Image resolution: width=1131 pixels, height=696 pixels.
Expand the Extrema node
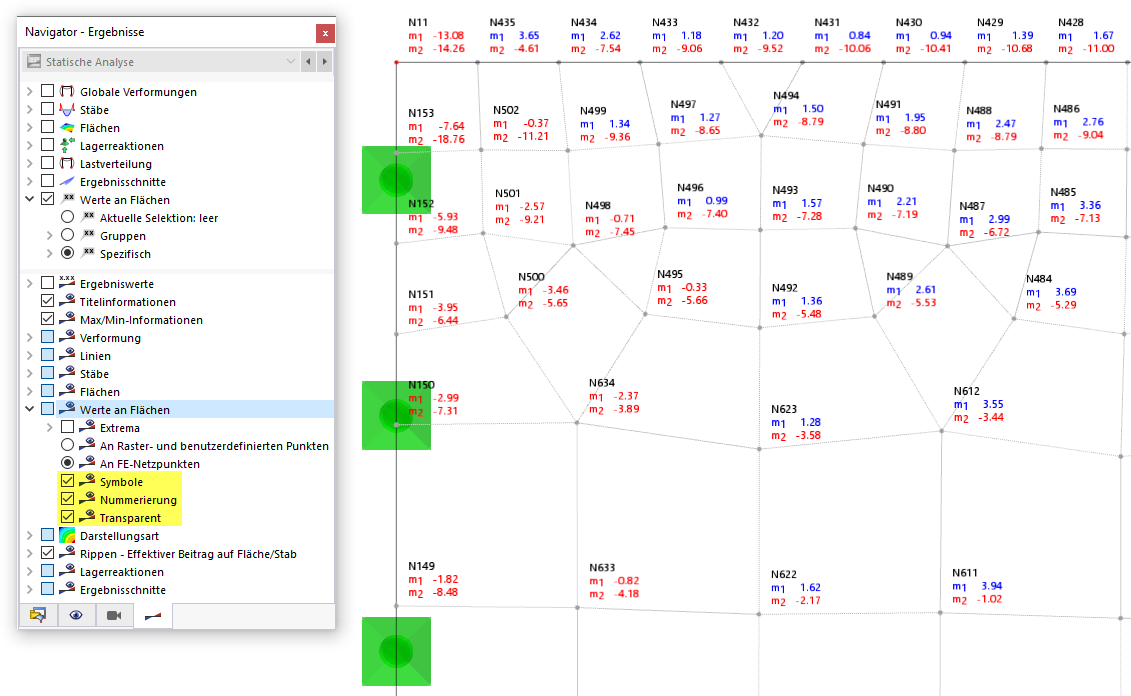point(50,428)
